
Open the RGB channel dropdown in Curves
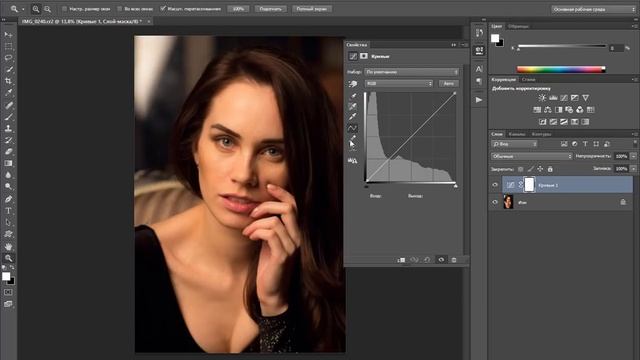coord(398,83)
